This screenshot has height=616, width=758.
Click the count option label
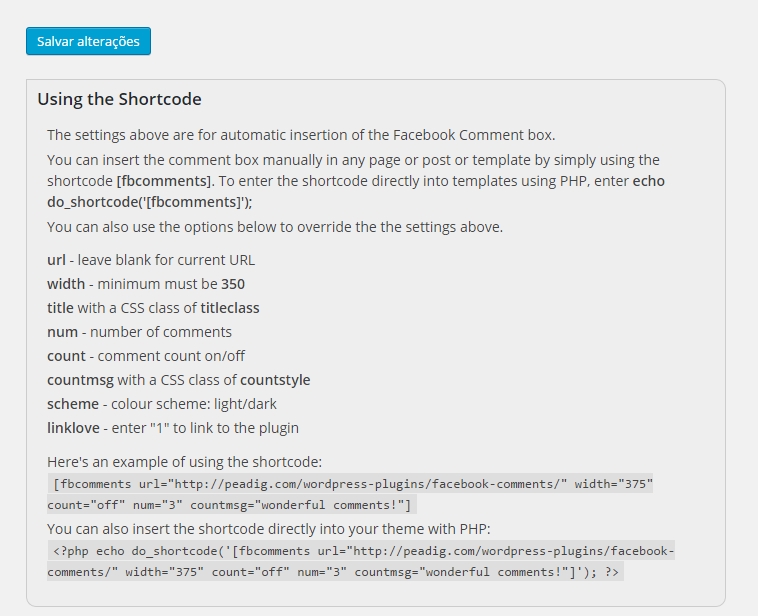[66, 356]
